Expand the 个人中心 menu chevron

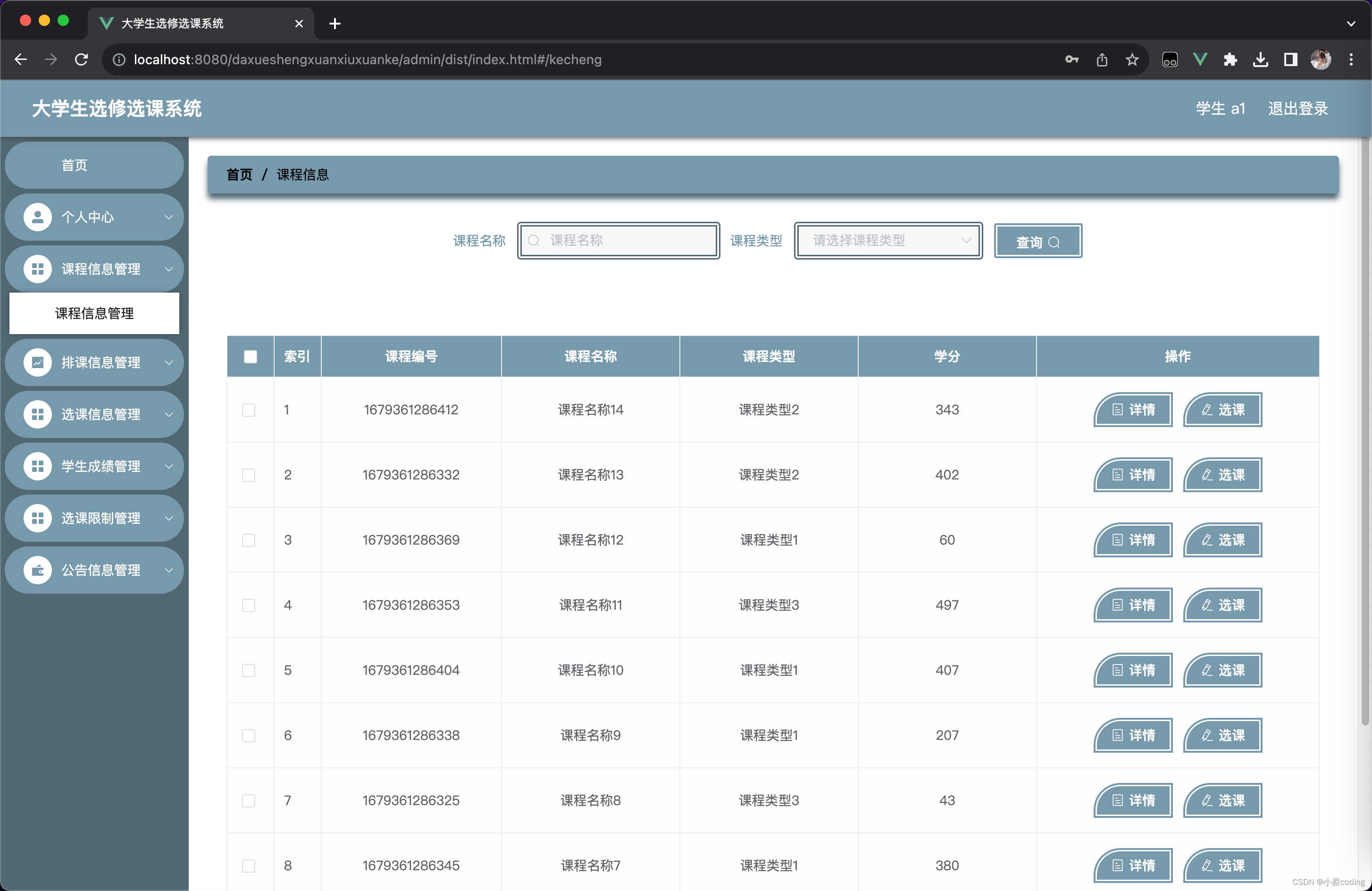point(169,218)
